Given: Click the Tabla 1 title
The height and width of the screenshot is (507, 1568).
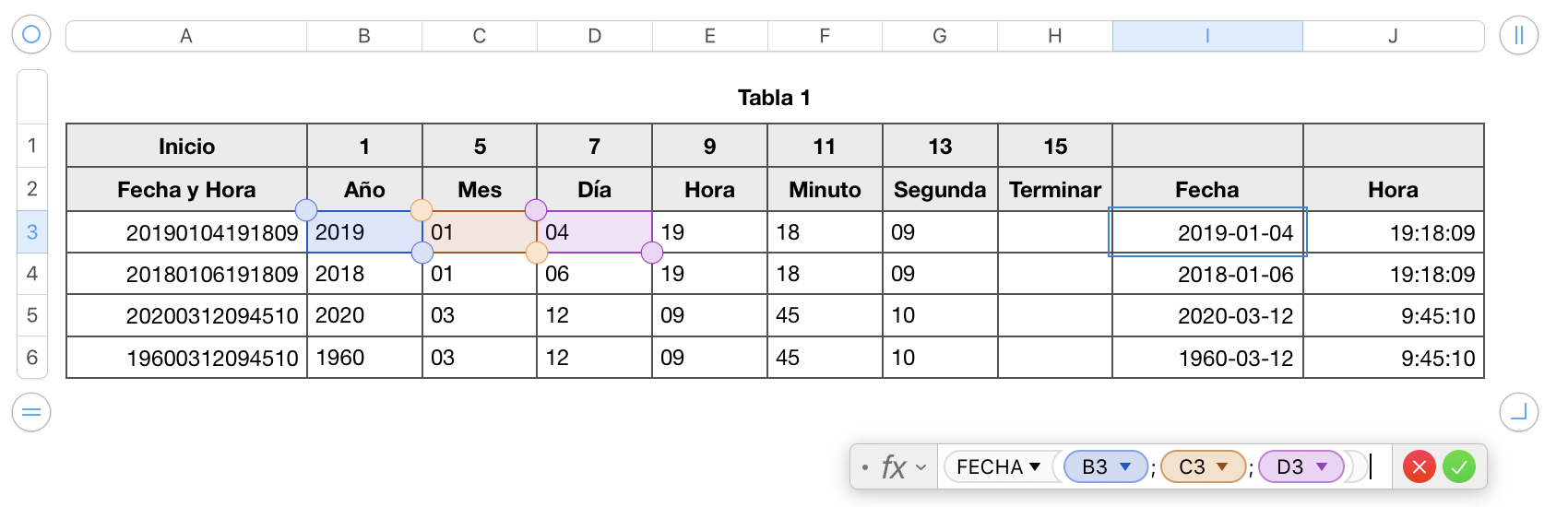Looking at the screenshot, I should coord(774,98).
